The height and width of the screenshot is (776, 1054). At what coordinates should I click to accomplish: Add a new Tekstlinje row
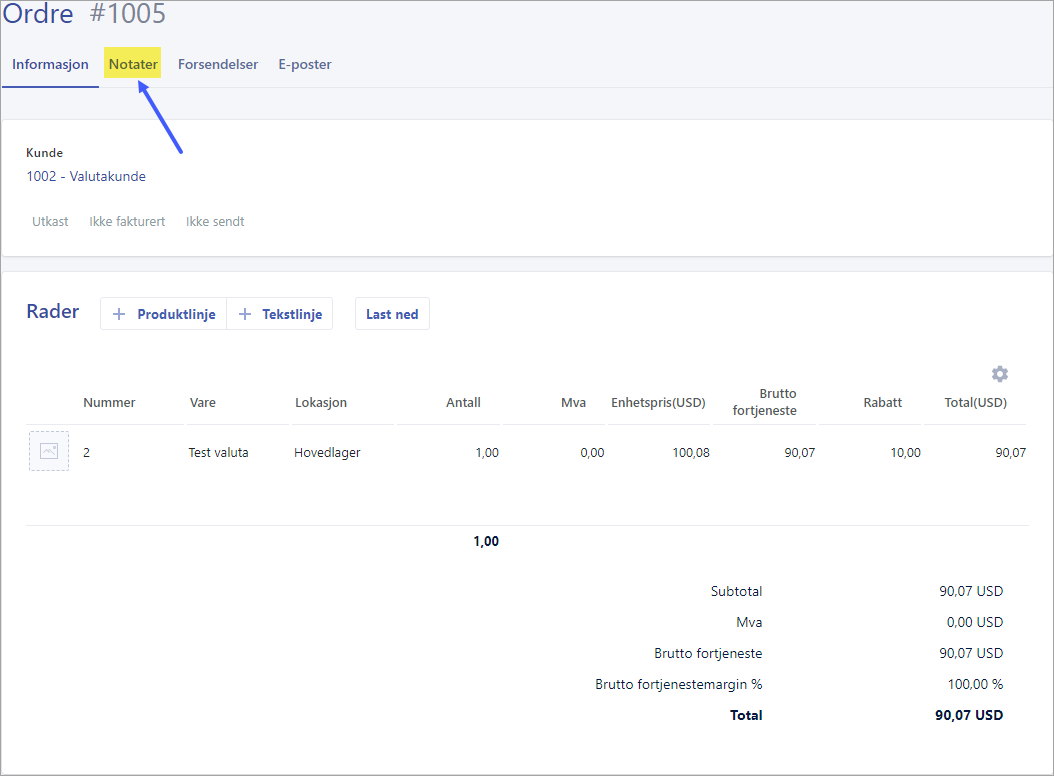pos(280,314)
